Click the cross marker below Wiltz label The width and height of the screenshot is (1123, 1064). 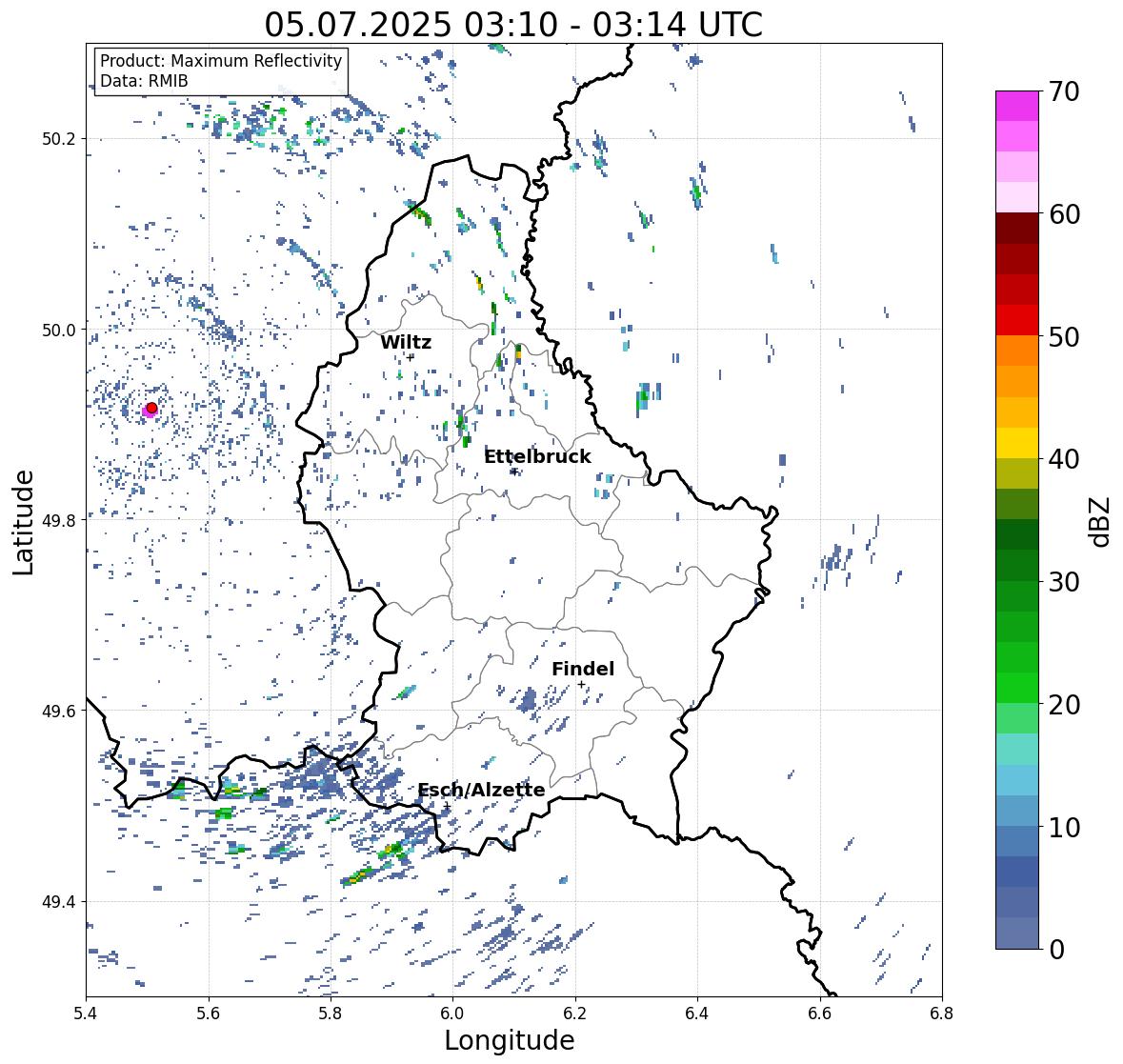[411, 356]
